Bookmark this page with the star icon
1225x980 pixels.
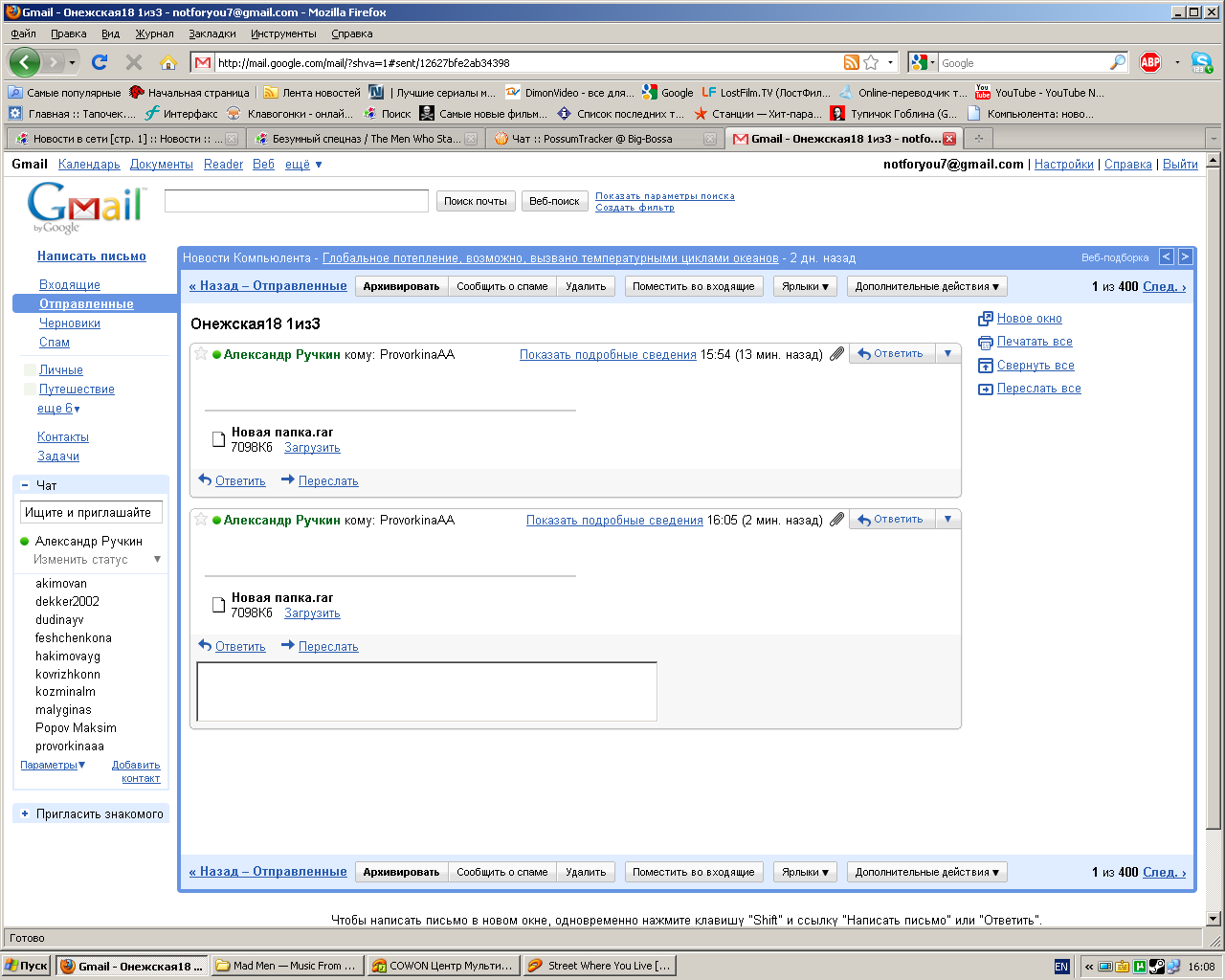(871, 62)
